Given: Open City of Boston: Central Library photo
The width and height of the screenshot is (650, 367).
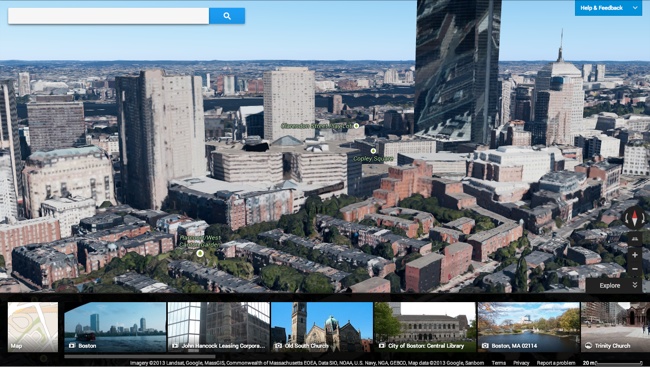Looking at the screenshot, I should (x=425, y=327).
